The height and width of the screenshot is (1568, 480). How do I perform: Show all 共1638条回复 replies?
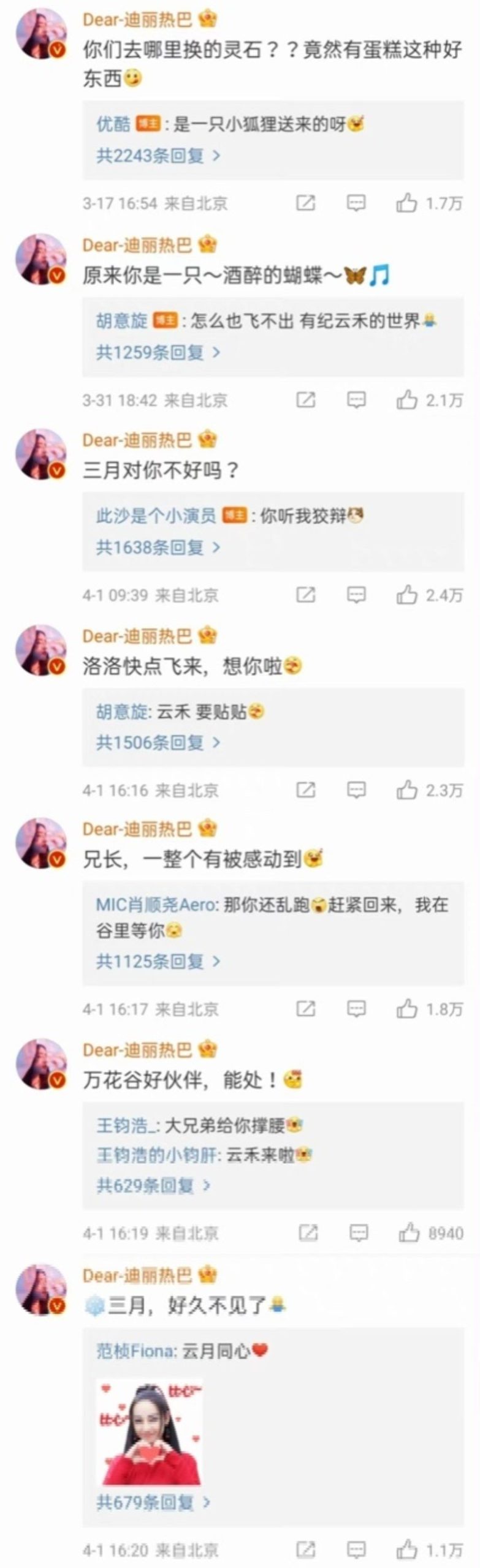pos(158,547)
